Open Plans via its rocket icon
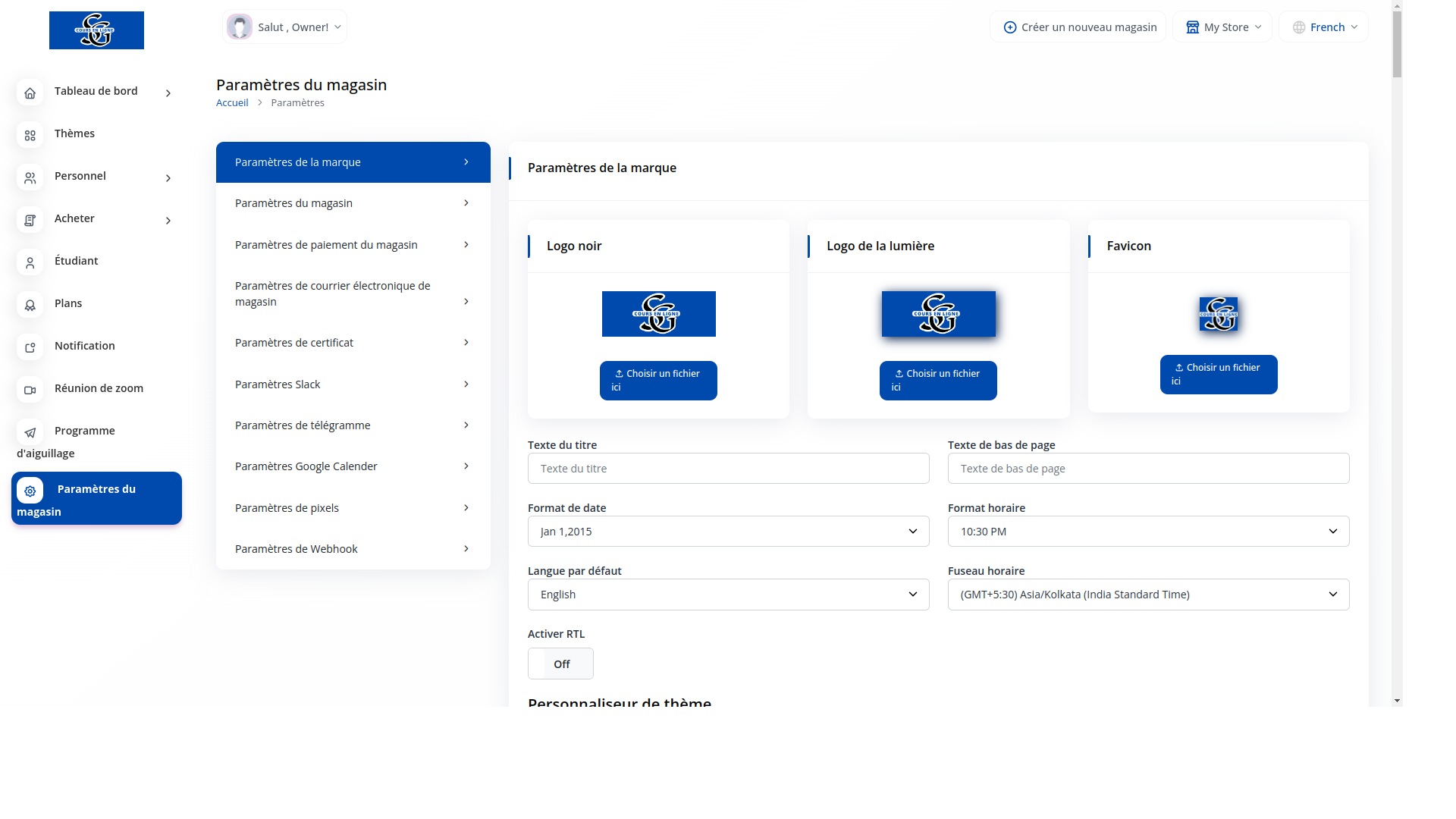This screenshot has height=819, width=1456. (x=30, y=305)
